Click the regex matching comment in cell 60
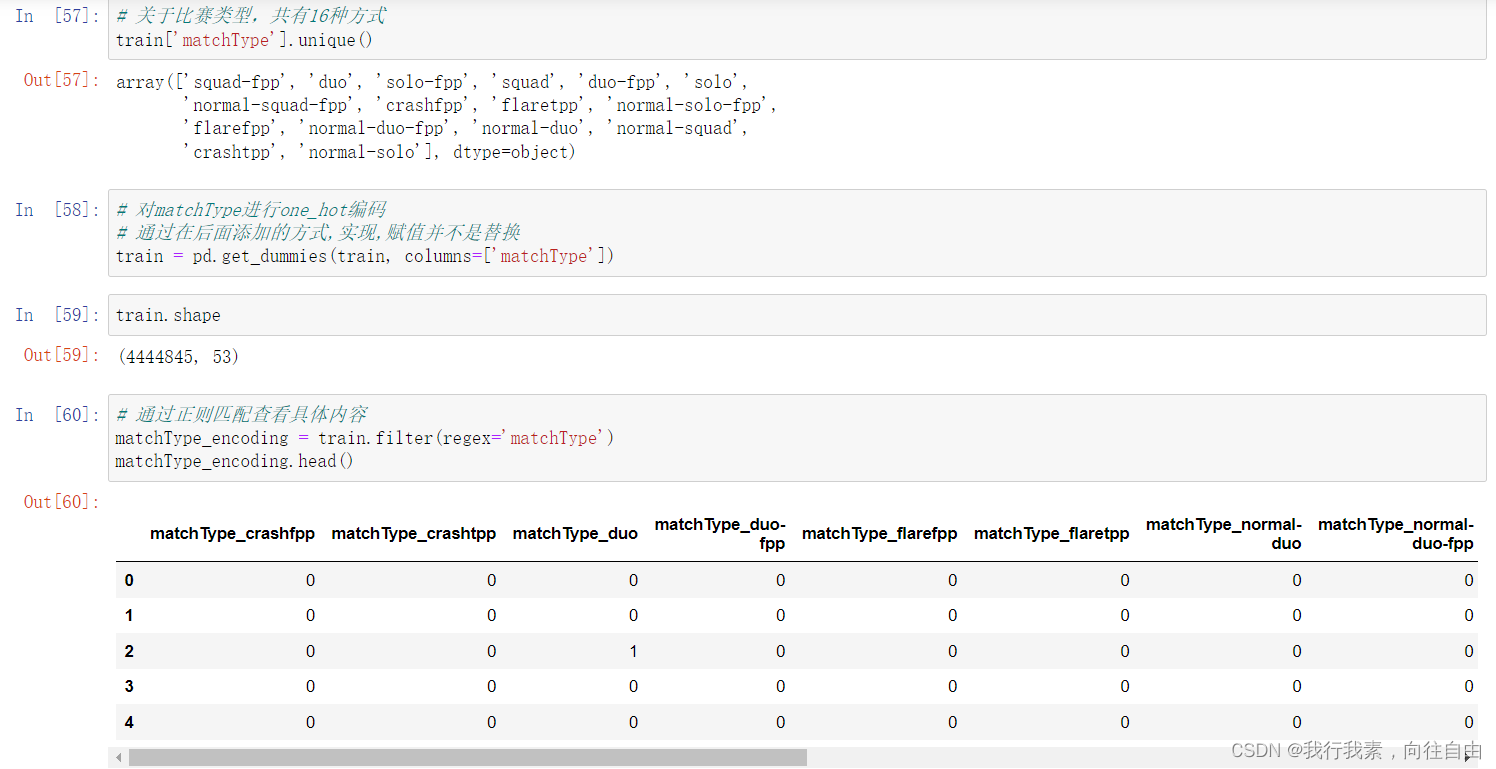This screenshot has height=769, width=1496. (x=242, y=415)
